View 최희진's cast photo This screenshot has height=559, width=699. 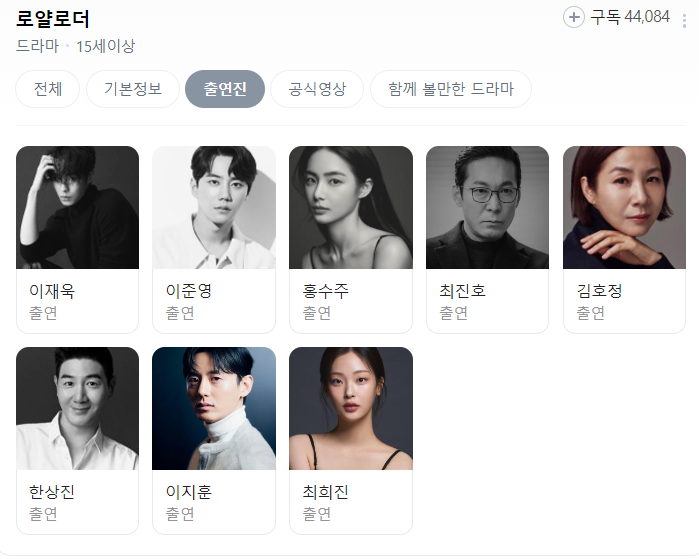pyautogui.click(x=351, y=408)
